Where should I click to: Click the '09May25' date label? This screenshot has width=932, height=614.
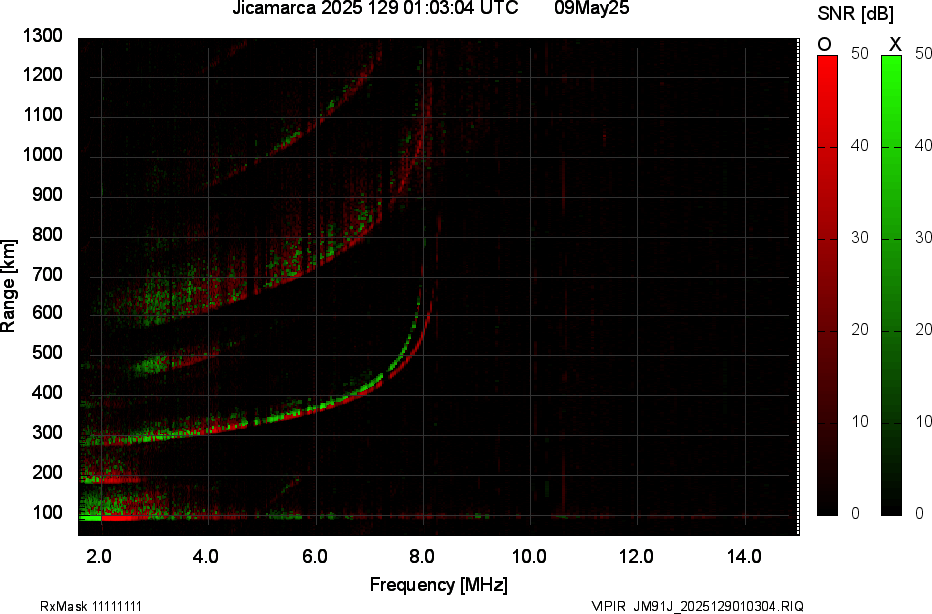pyautogui.click(x=592, y=8)
